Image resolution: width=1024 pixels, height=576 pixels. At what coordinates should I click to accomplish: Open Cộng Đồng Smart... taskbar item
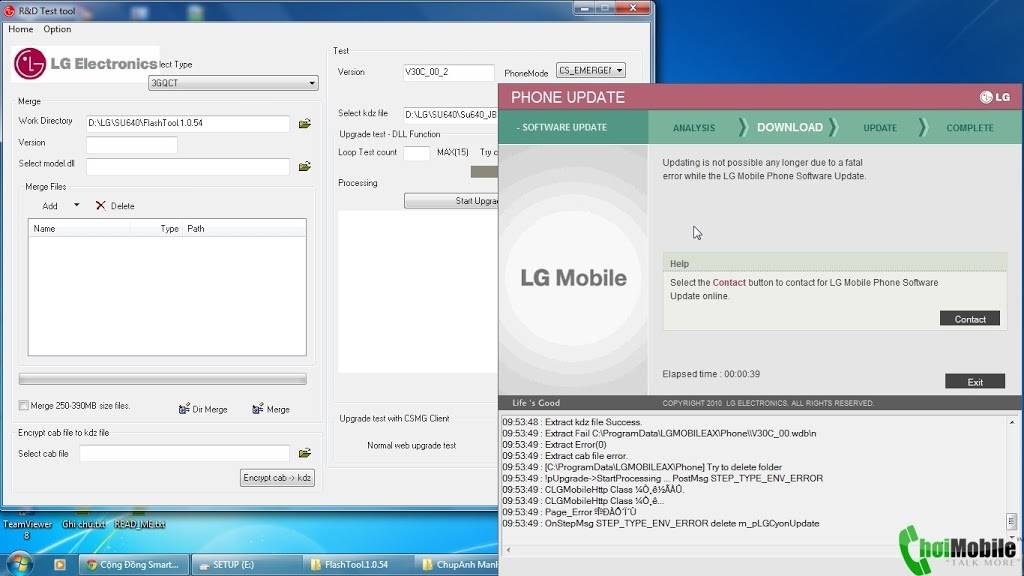tap(134, 564)
